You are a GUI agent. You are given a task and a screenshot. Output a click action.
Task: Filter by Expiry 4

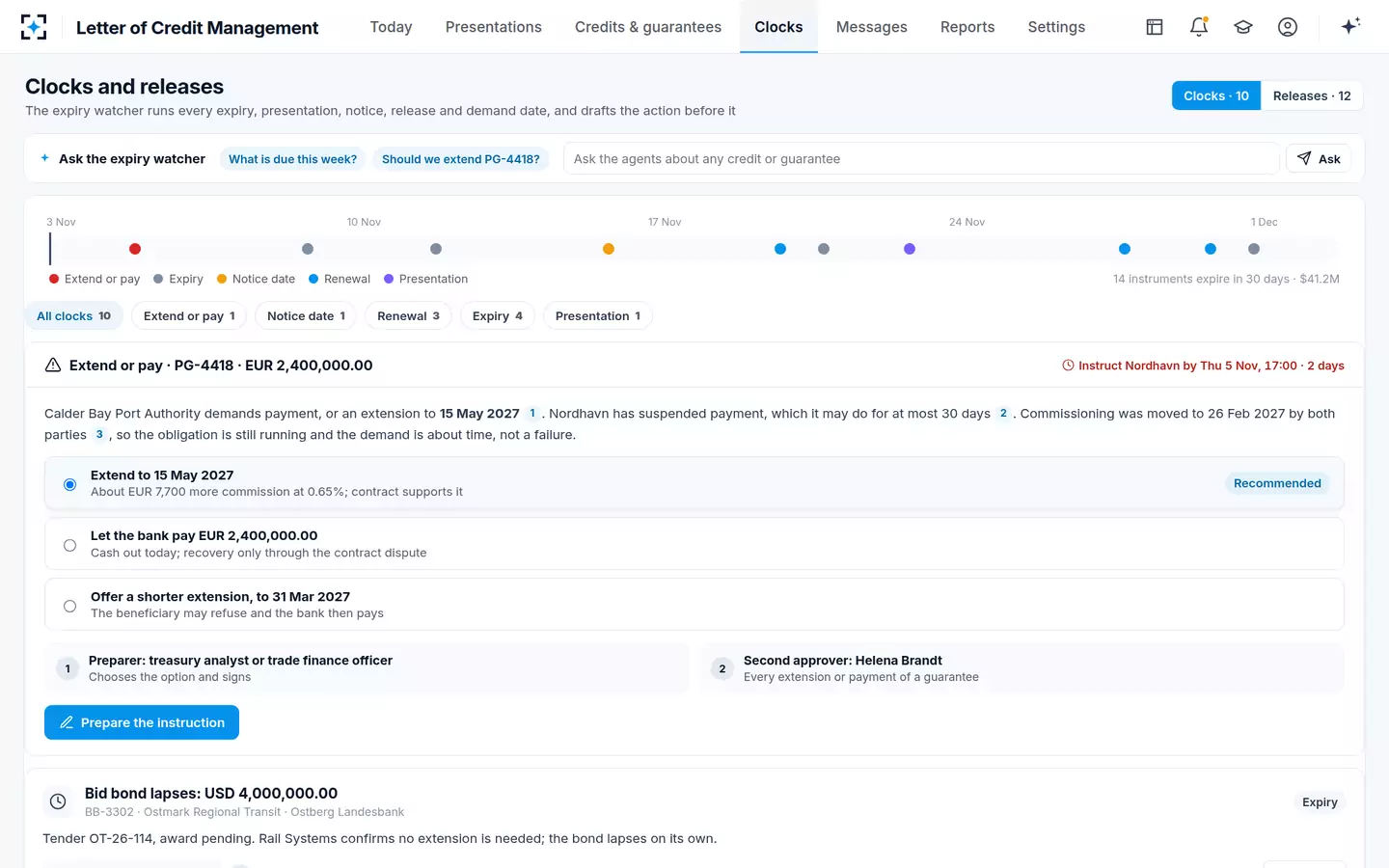coord(498,316)
